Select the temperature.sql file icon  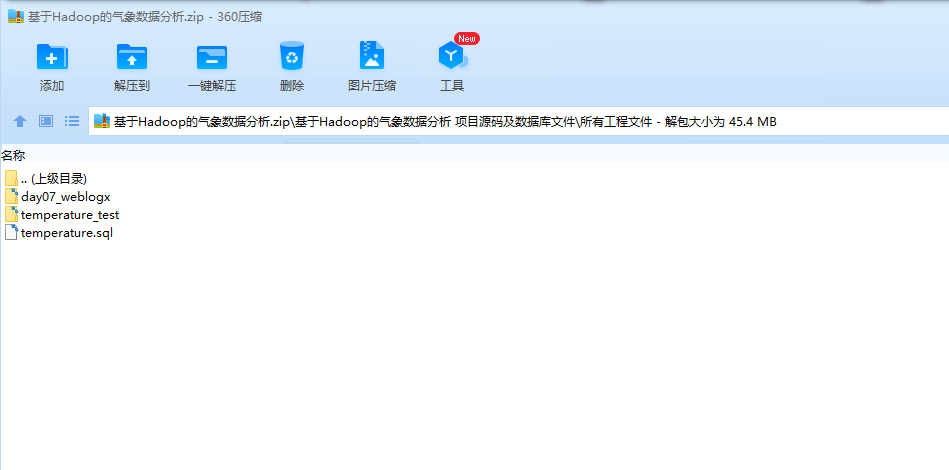tap(11, 233)
